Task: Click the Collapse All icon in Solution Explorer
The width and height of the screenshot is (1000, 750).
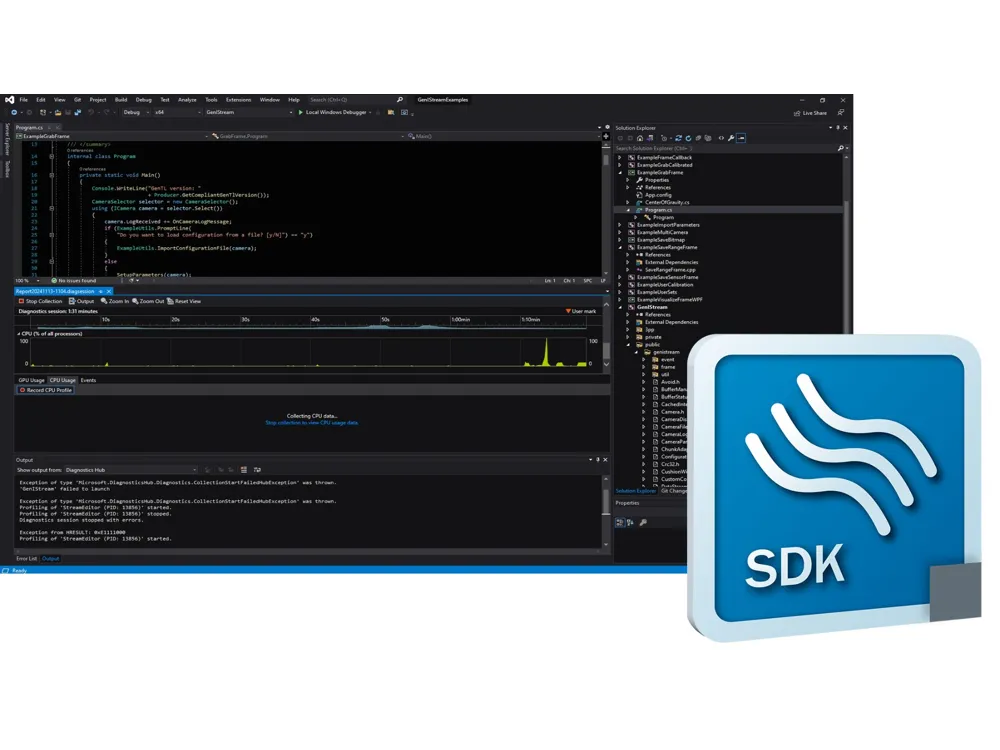Action: [698, 138]
